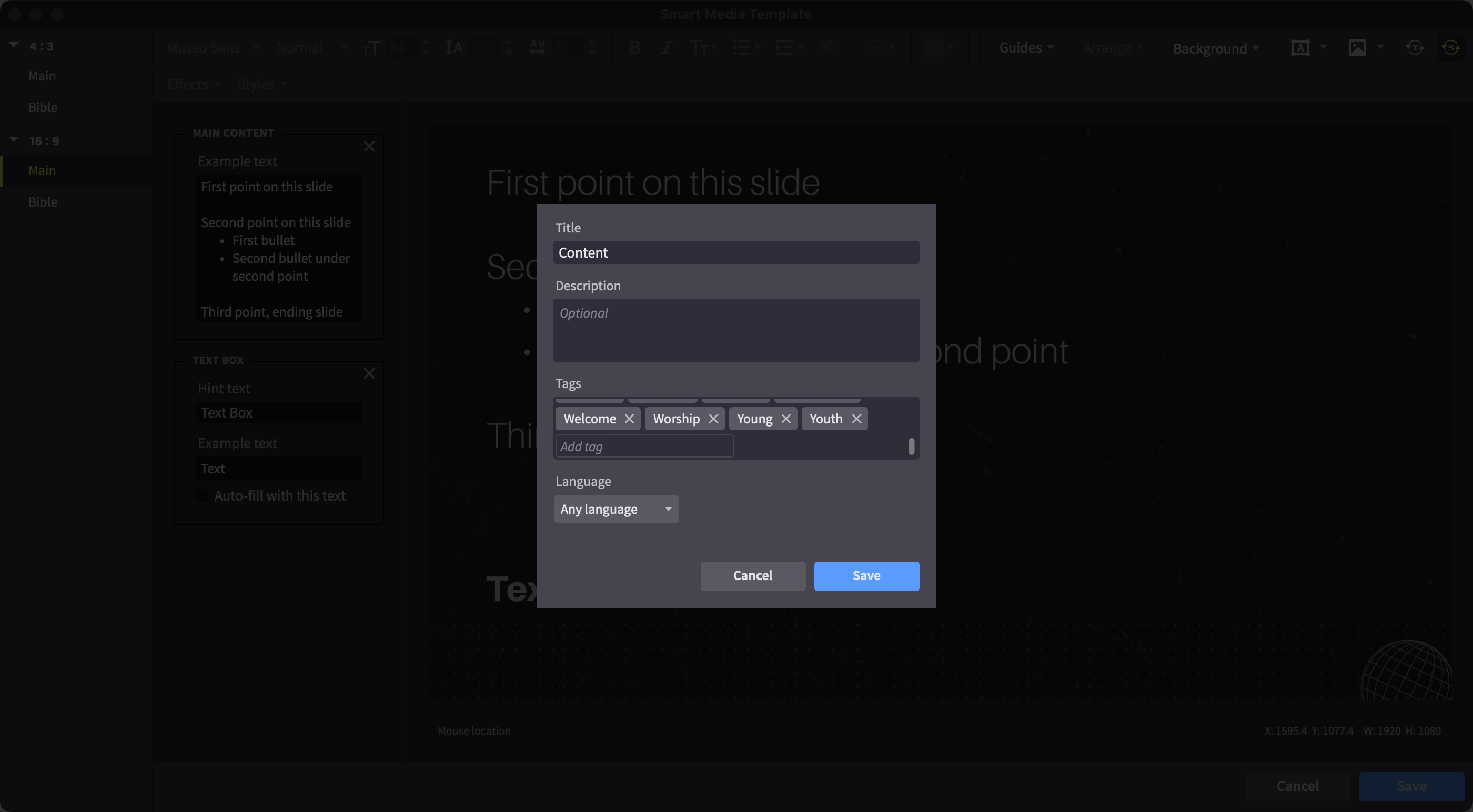Click Cancel in the dialog
Screen dimensions: 1473x812
tap(752, 576)
